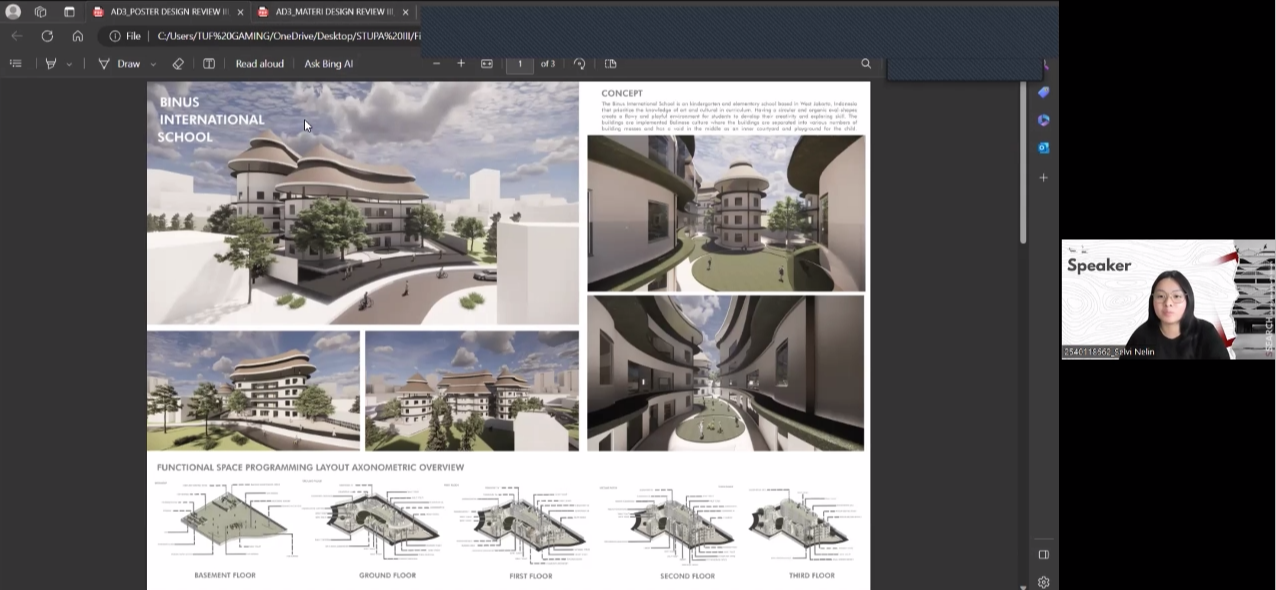Viewport: 1276px width, 590px height.
Task: Click the PDF vertical scrollbar thumb
Action: coord(1022,163)
